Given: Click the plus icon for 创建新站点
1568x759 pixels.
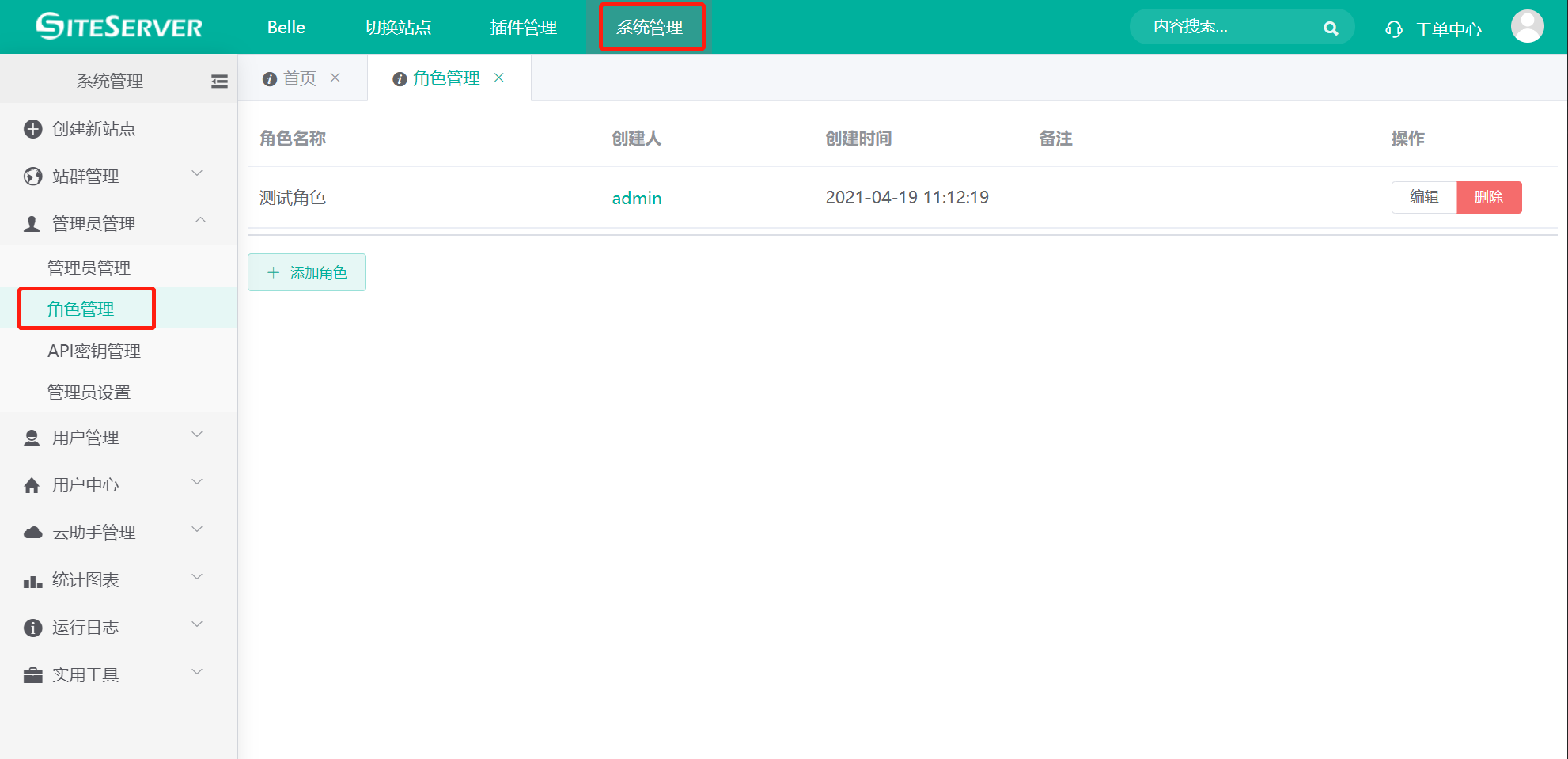Looking at the screenshot, I should [x=32, y=129].
